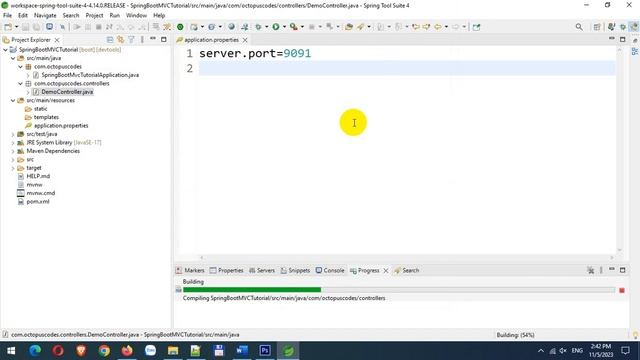This screenshot has width=640, height=360.
Task: Collapse the SpringBootMVCTutorial project node
Action: [x=5, y=49]
